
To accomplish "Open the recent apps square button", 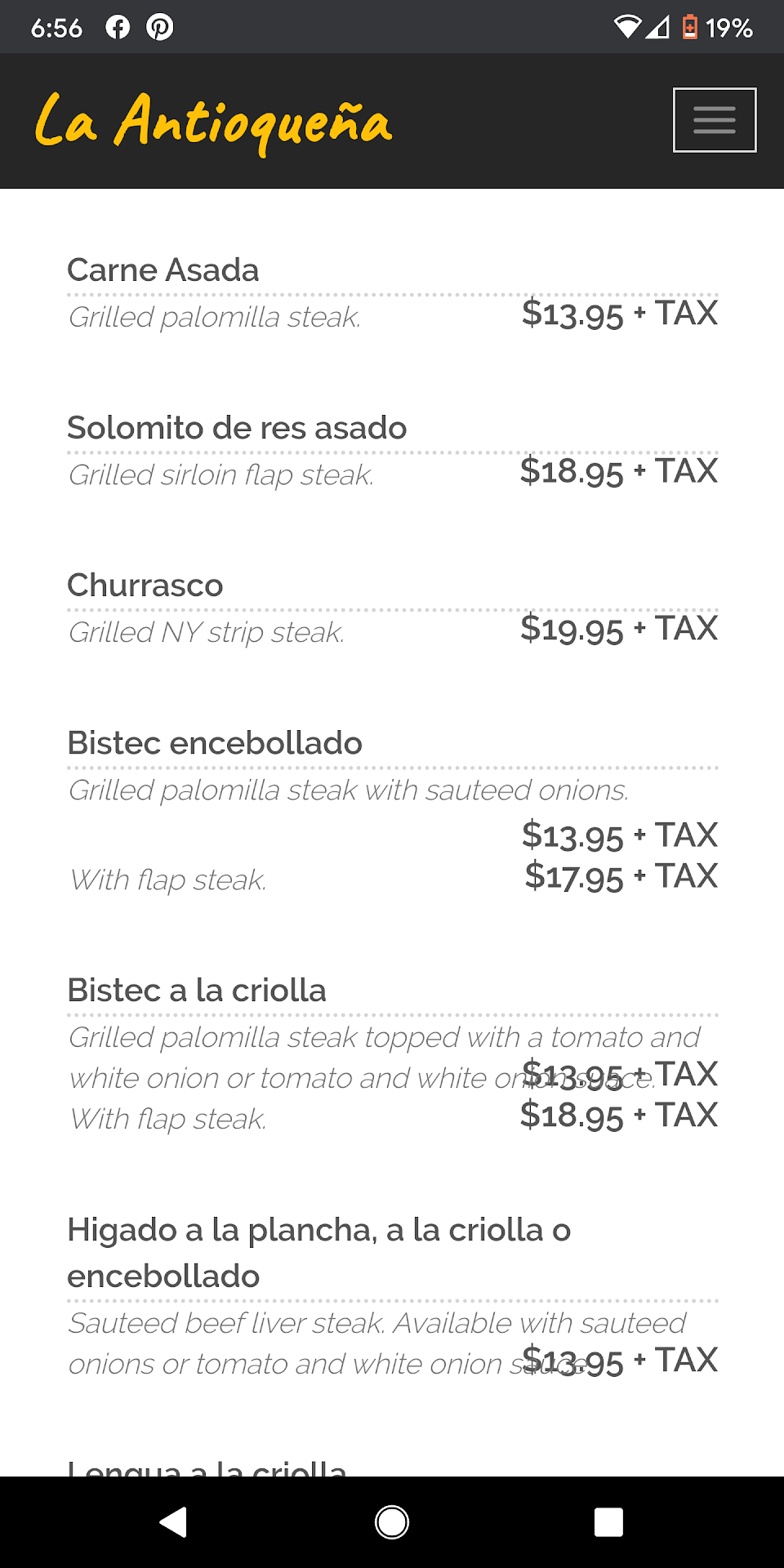I will pos(608,1522).
